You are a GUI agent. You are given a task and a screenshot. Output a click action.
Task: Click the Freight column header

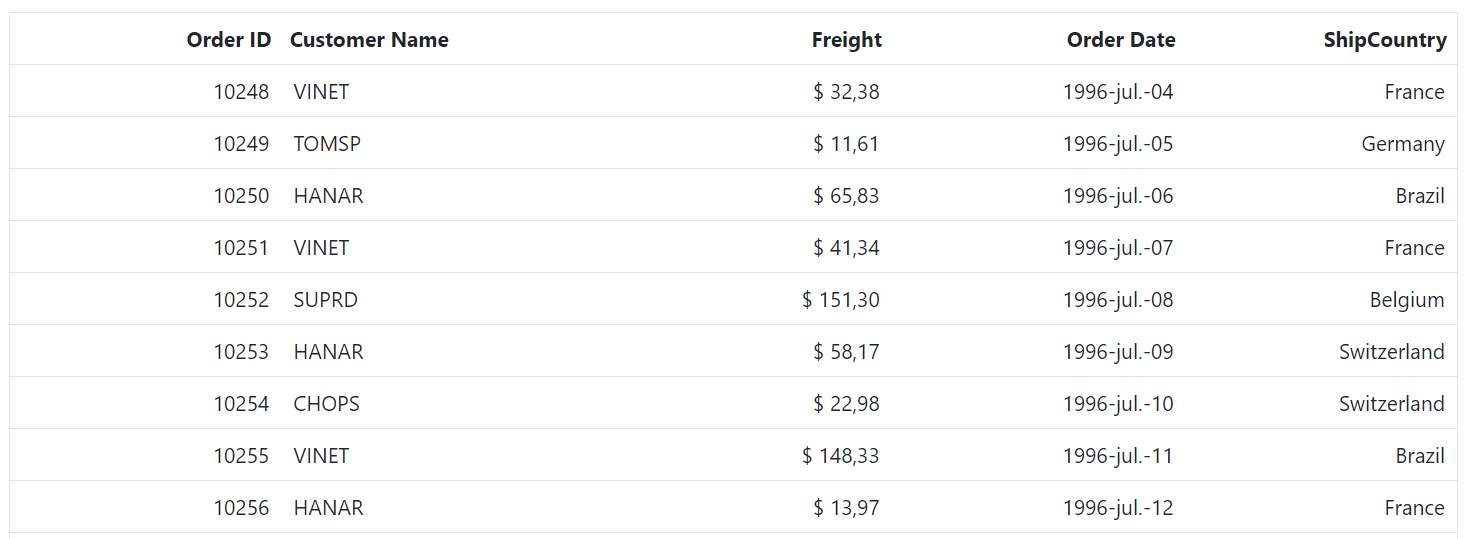coord(846,40)
